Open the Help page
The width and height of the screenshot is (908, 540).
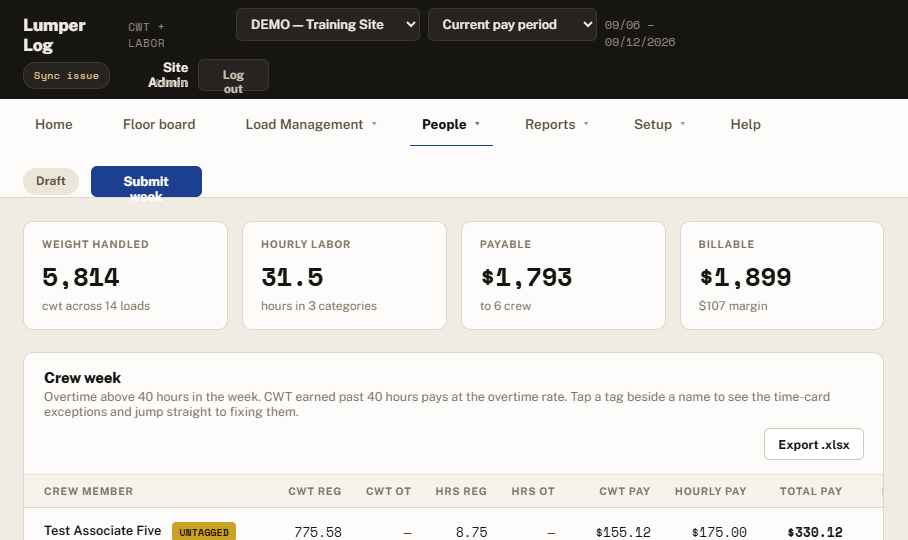click(745, 124)
